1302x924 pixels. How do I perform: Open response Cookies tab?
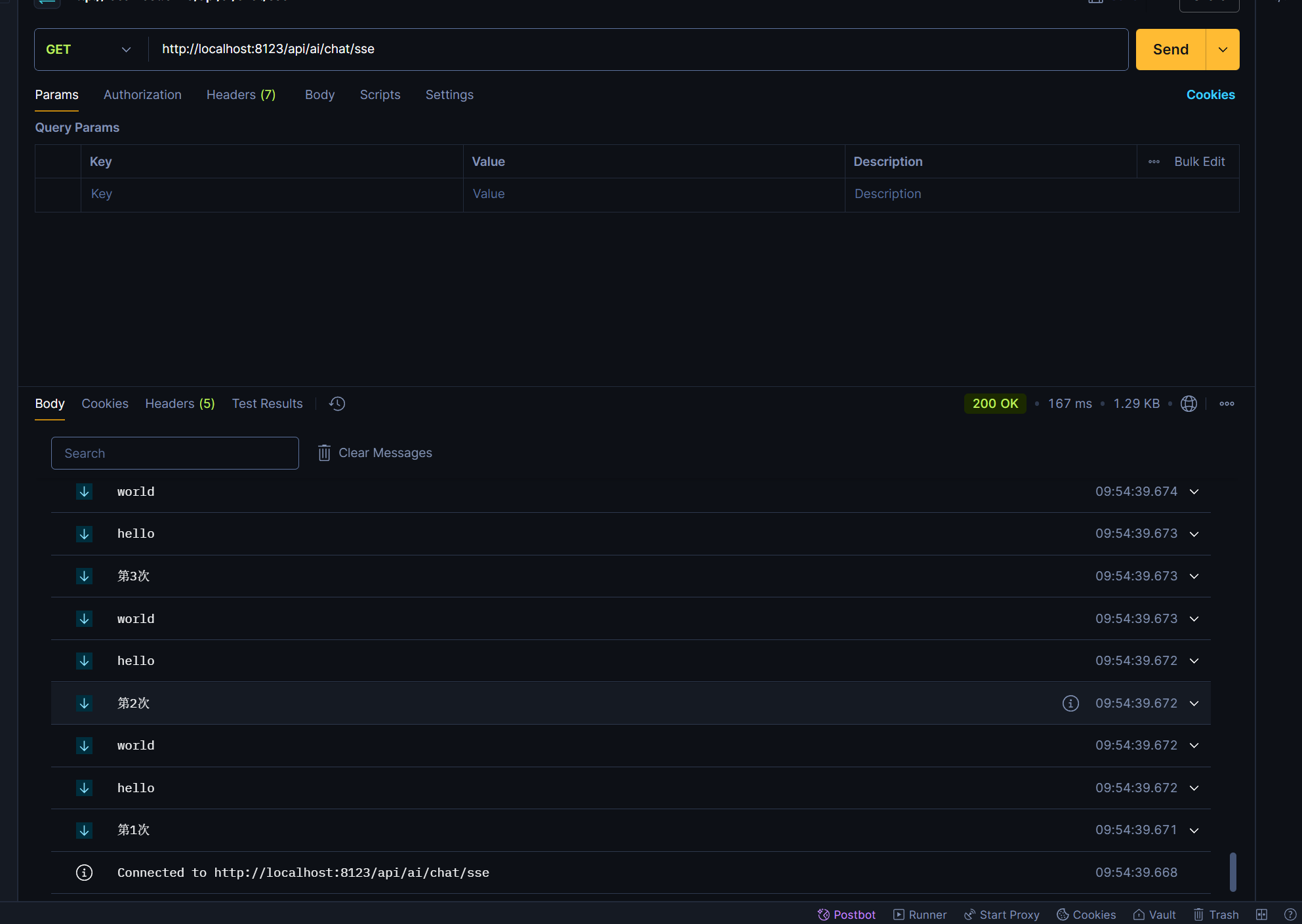click(x=105, y=403)
